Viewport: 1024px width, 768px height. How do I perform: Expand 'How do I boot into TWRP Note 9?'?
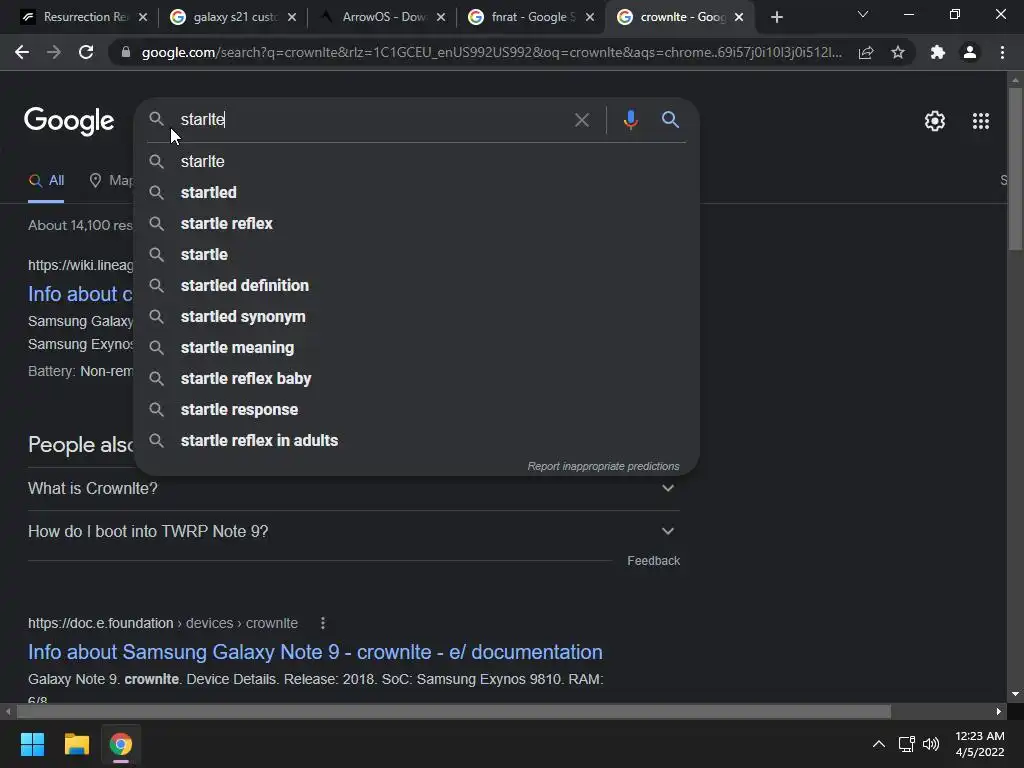pos(353,532)
